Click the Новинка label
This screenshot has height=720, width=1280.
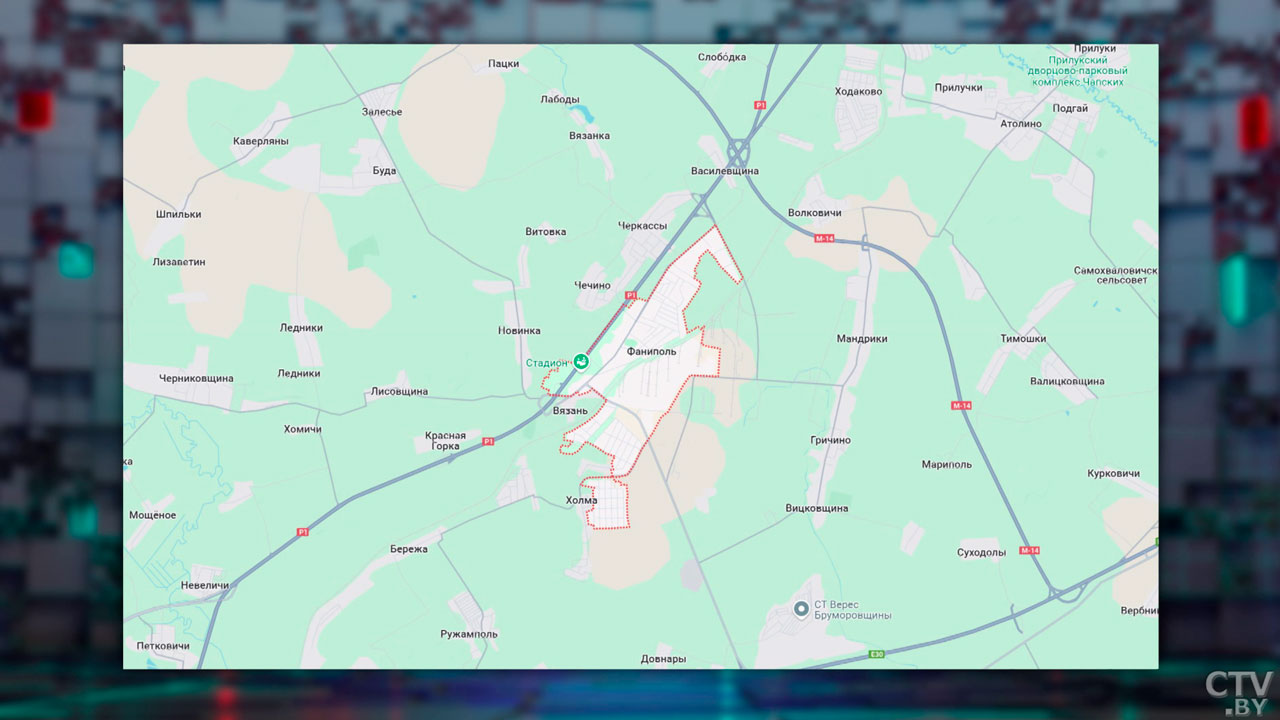(519, 331)
